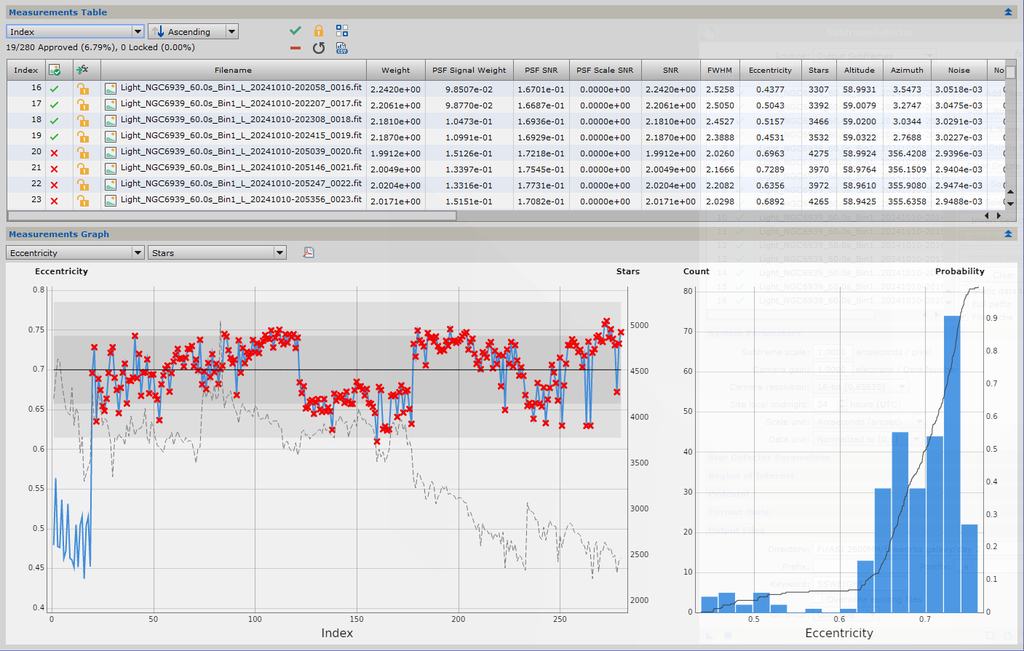Toggle approved checkmark for index 18
Viewport: 1024px width, 651px height.
point(54,121)
